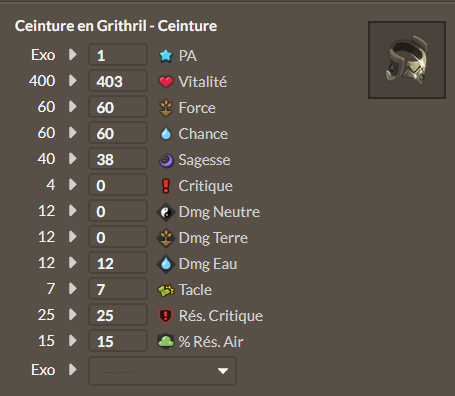Focus the Sagesse value field showing 38

coord(118,159)
